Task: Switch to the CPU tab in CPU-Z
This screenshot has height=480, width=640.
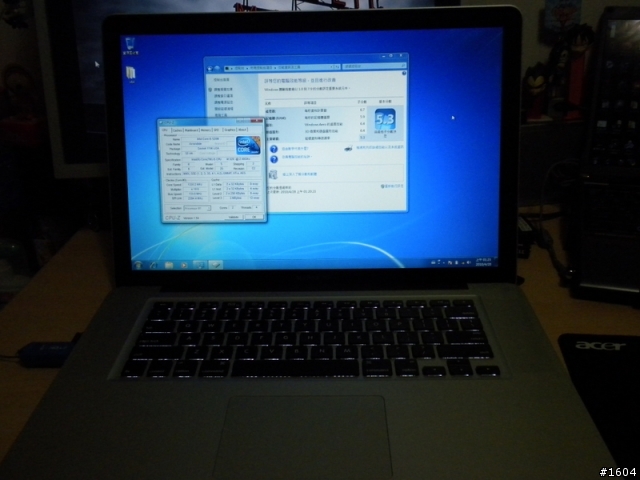Action: [164, 130]
